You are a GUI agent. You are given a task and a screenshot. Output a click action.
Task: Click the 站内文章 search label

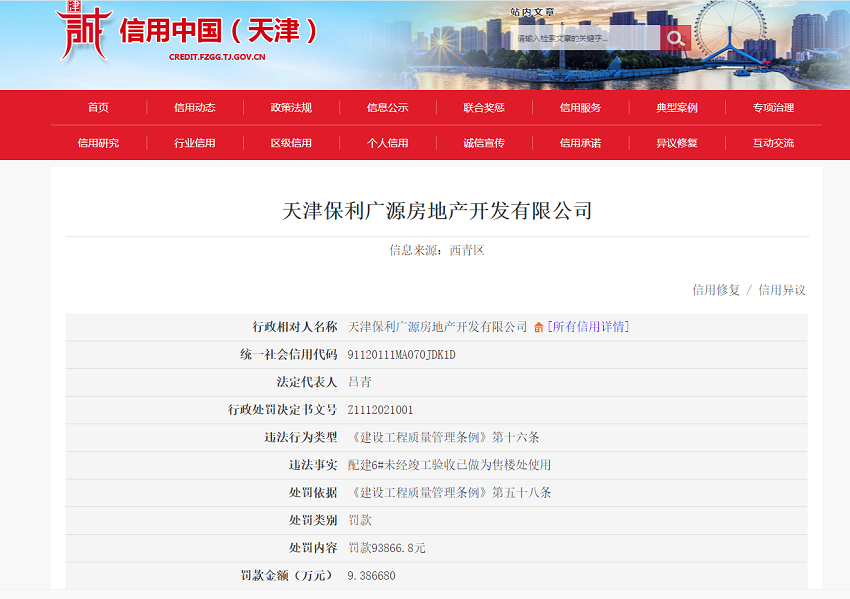(x=532, y=12)
